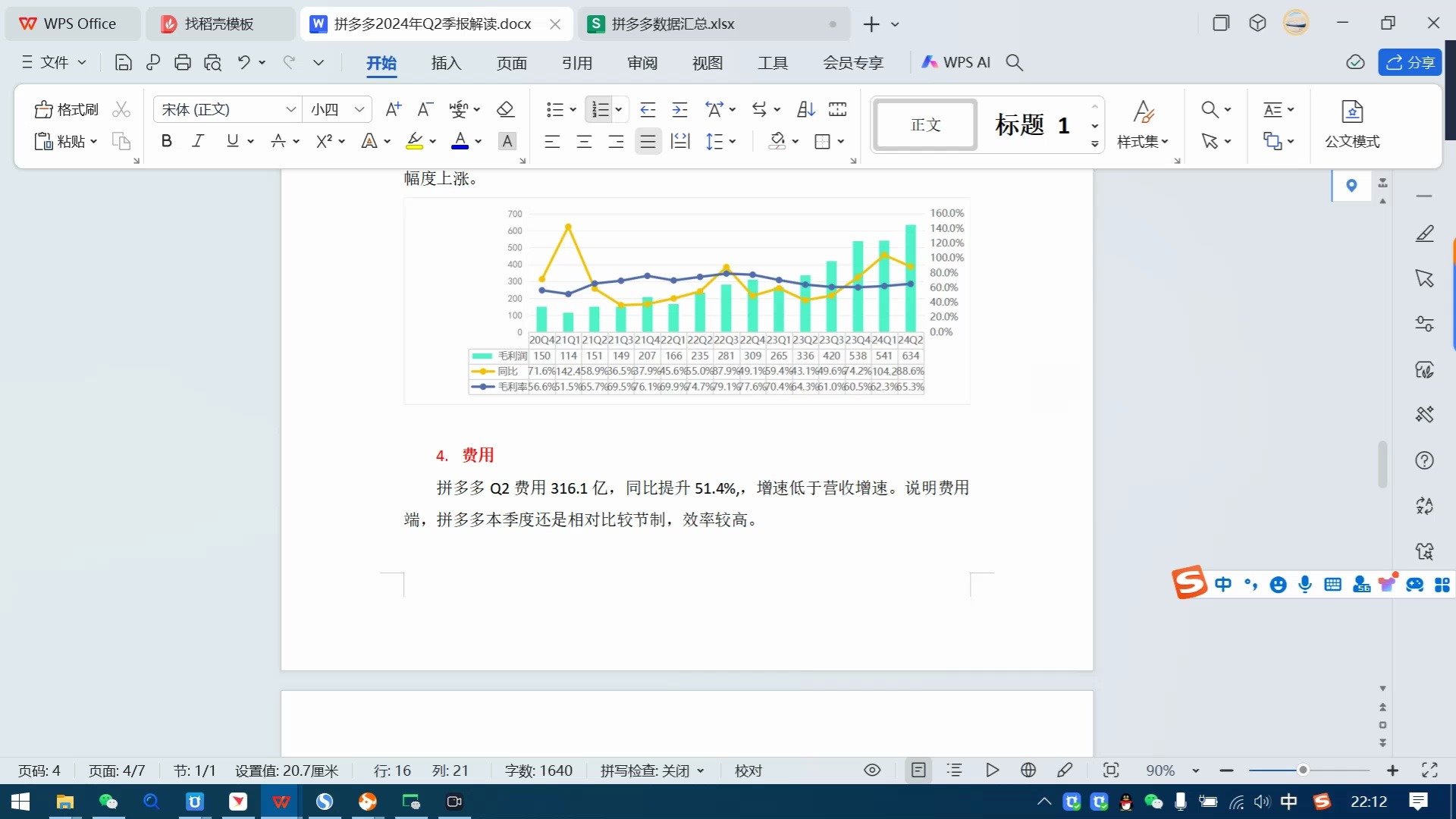
Task: Click the page view playback control icon
Action: 991,770
